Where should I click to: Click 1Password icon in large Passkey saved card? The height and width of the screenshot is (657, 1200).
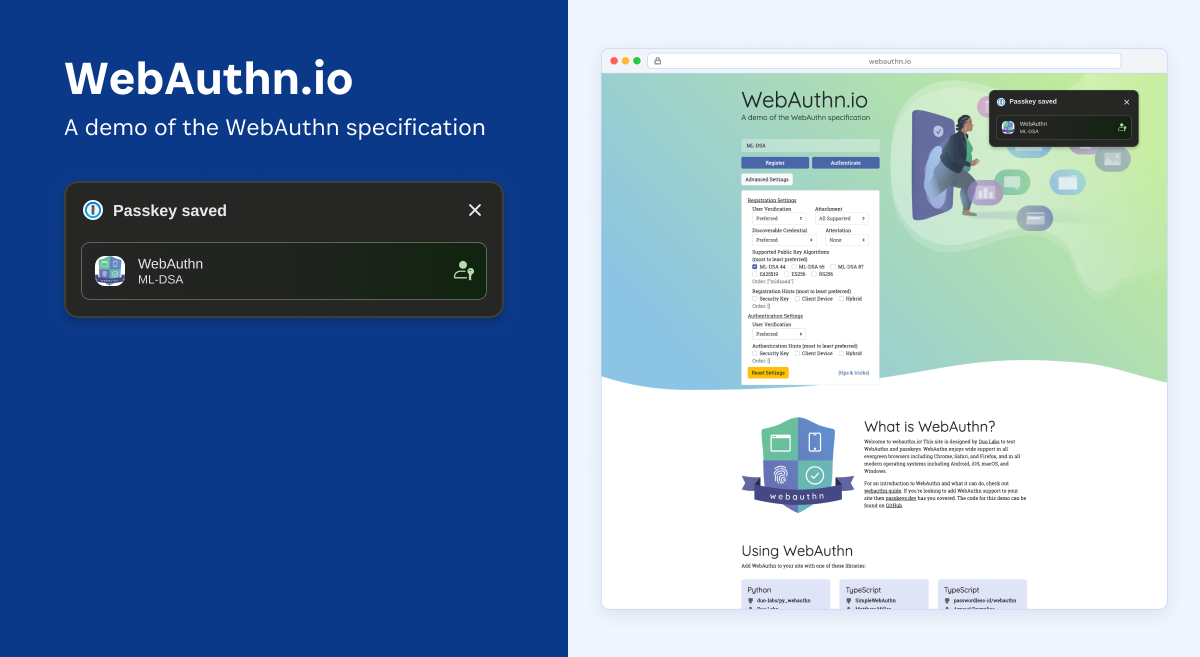(93, 210)
